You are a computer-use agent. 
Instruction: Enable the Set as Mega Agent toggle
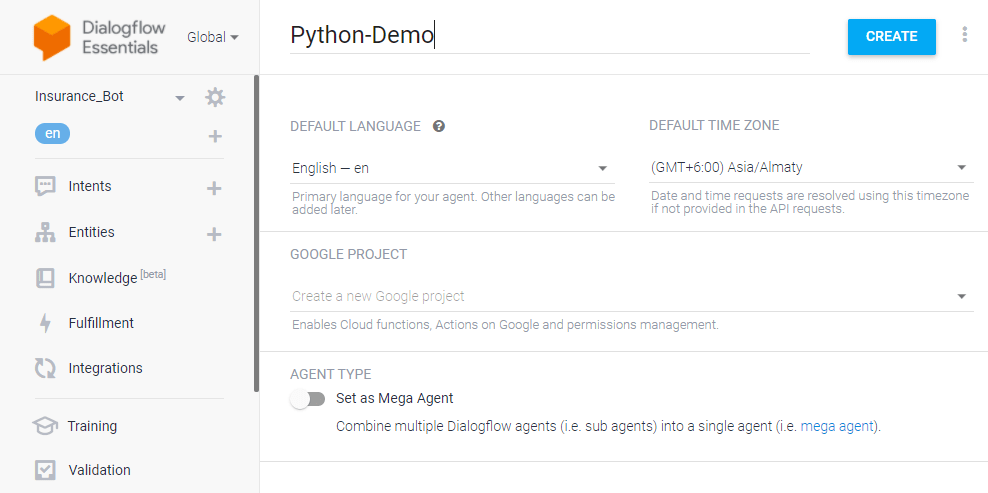[307, 399]
